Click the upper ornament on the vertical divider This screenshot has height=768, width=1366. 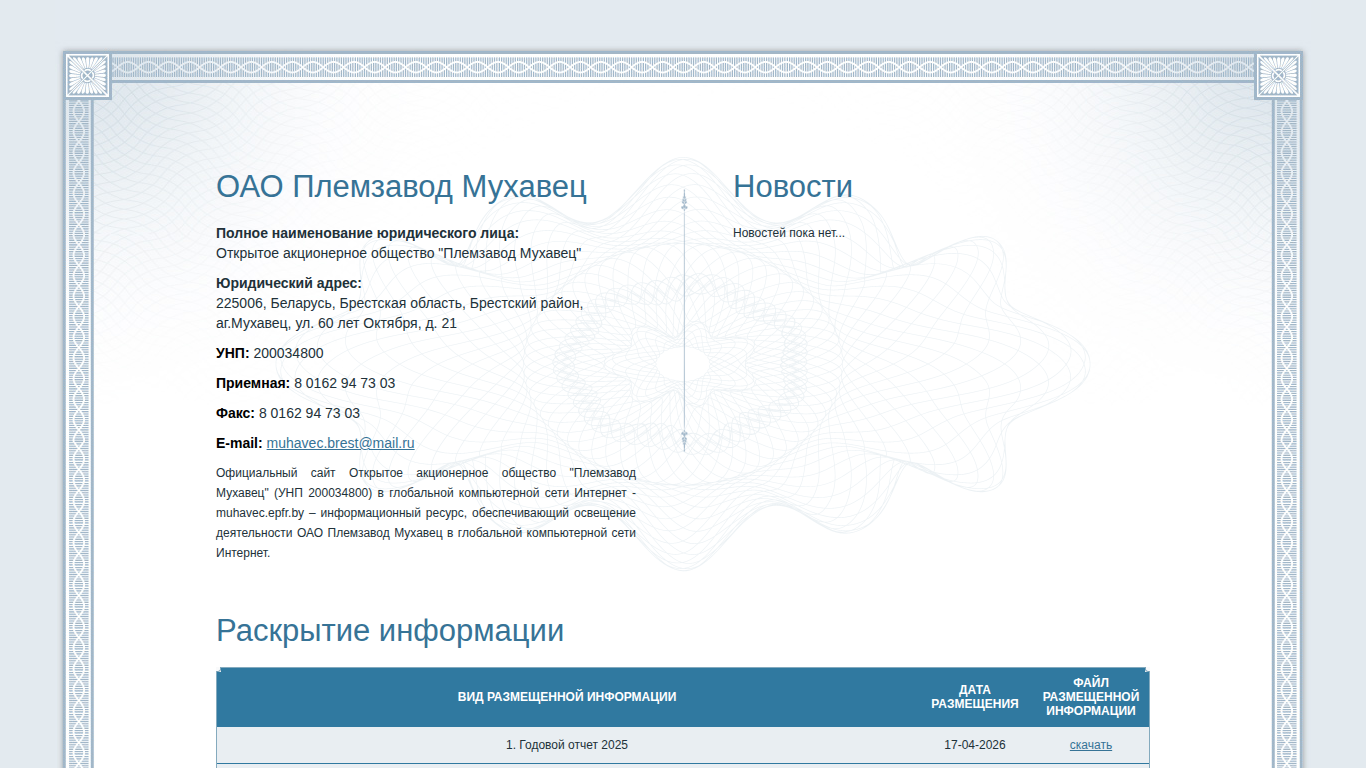click(684, 201)
